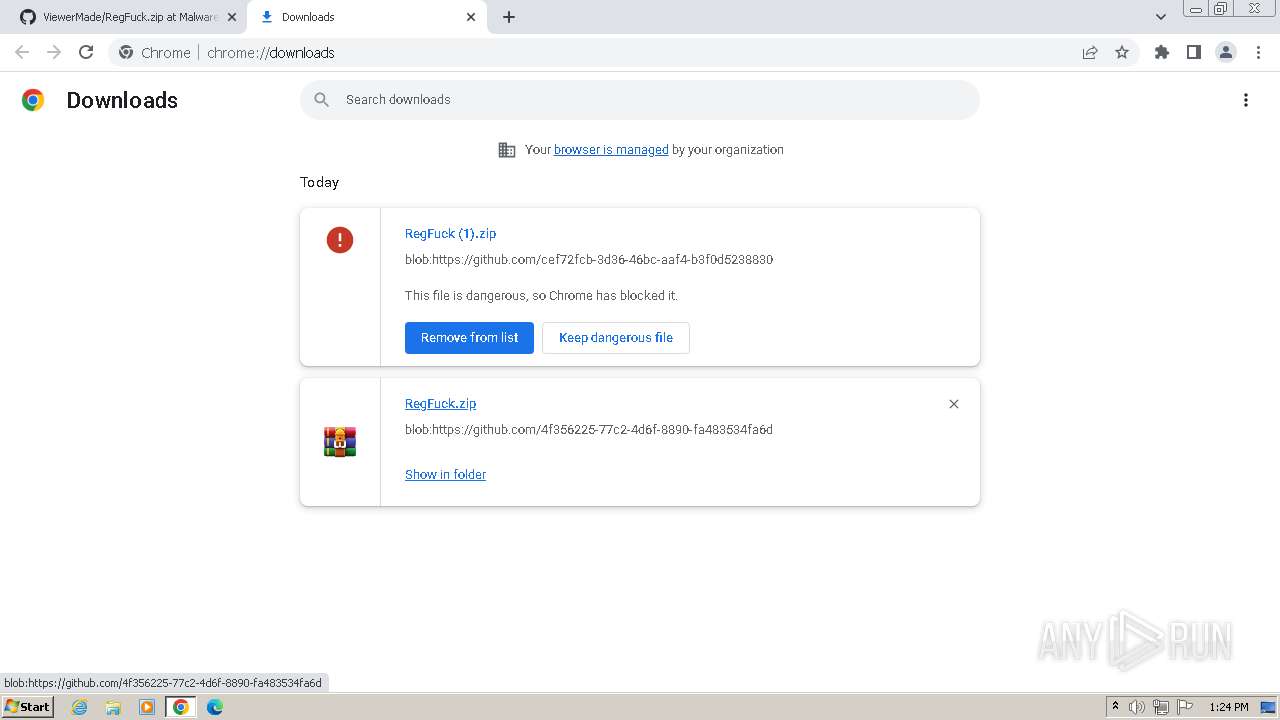Click the 1:24 PM taskbar clock
The width and height of the screenshot is (1280, 720).
[x=1228, y=707]
